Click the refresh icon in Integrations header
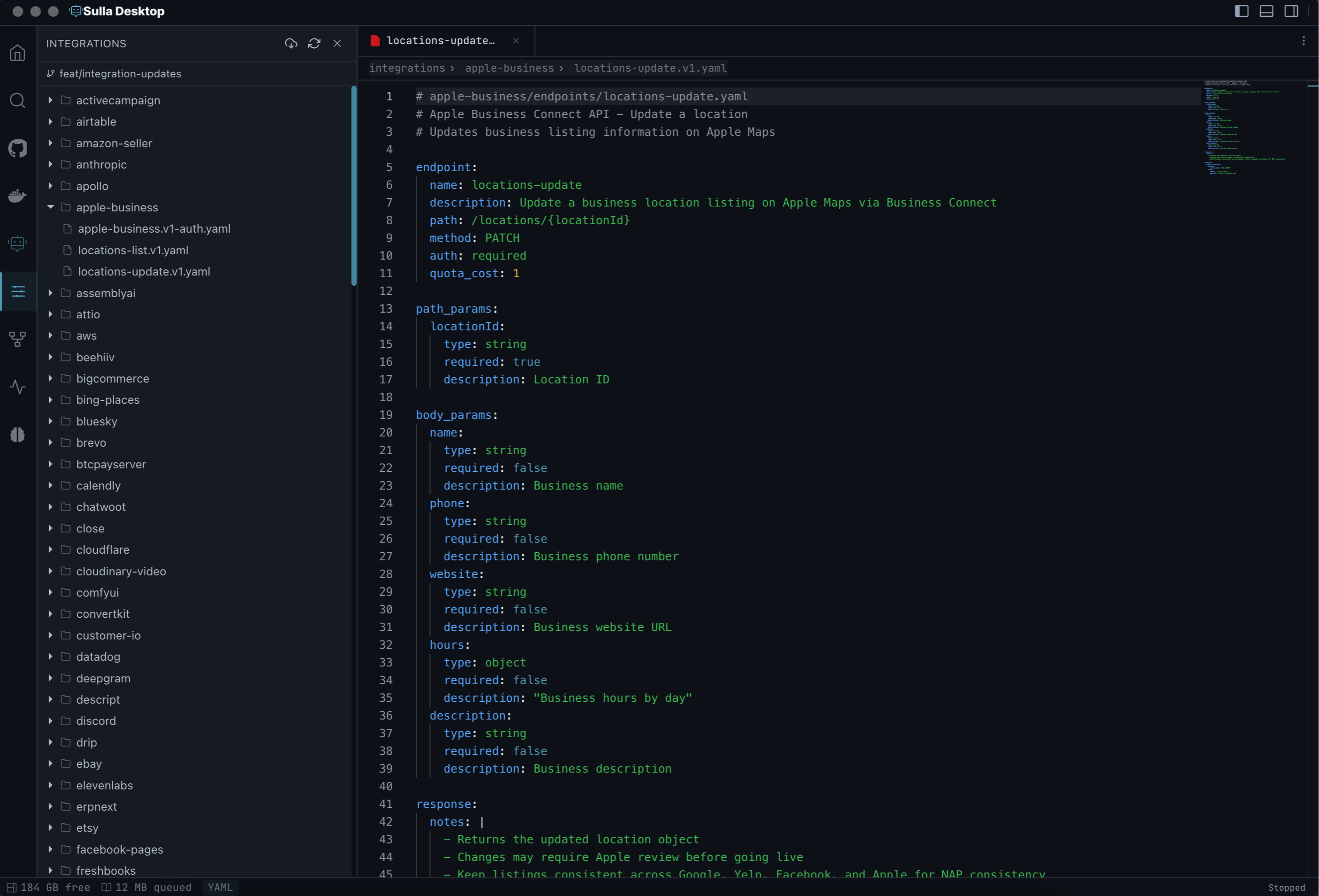1319x896 pixels. [x=314, y=43]
